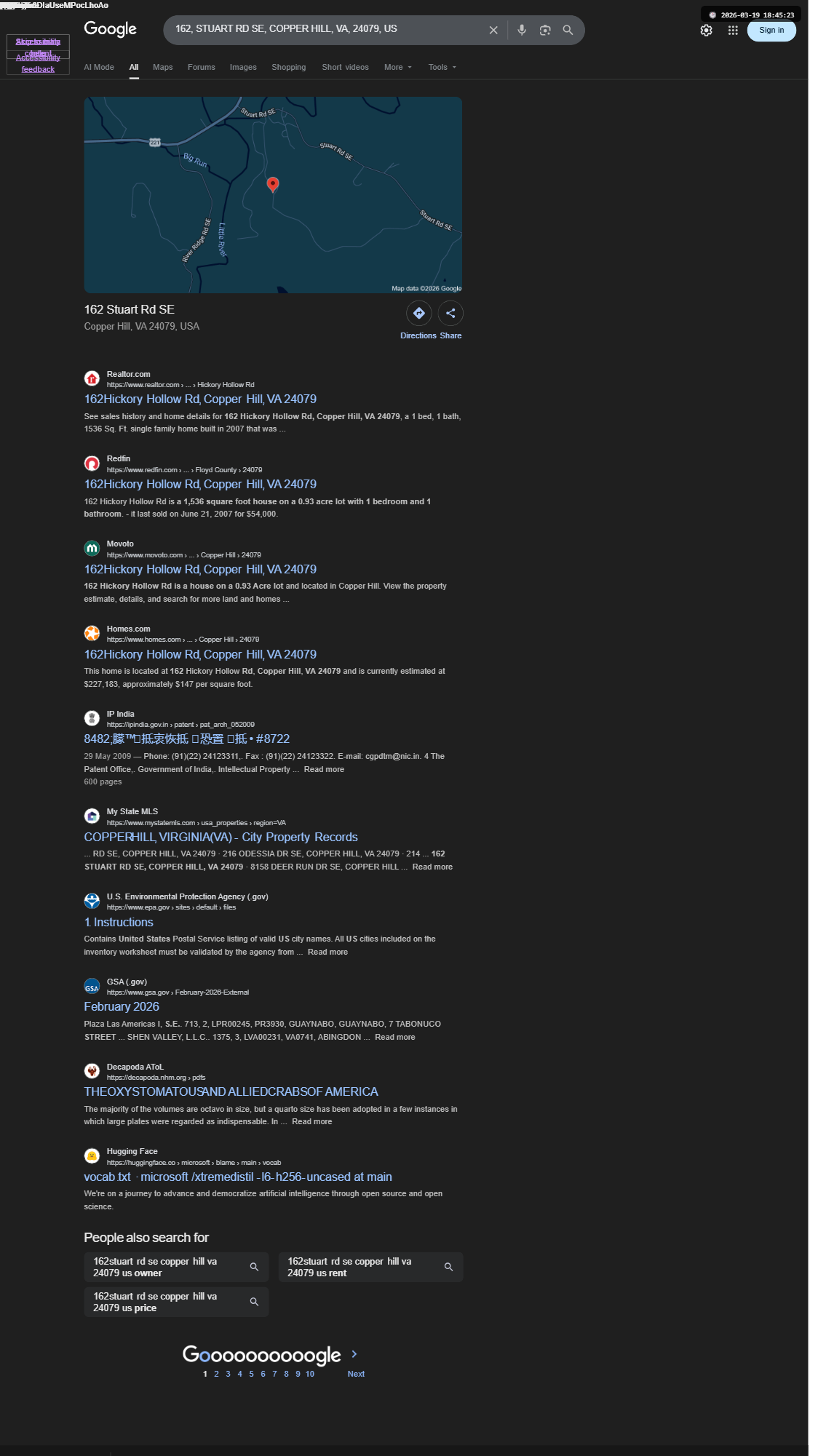Expand the Tools dropdown

[x=442, y=67]
